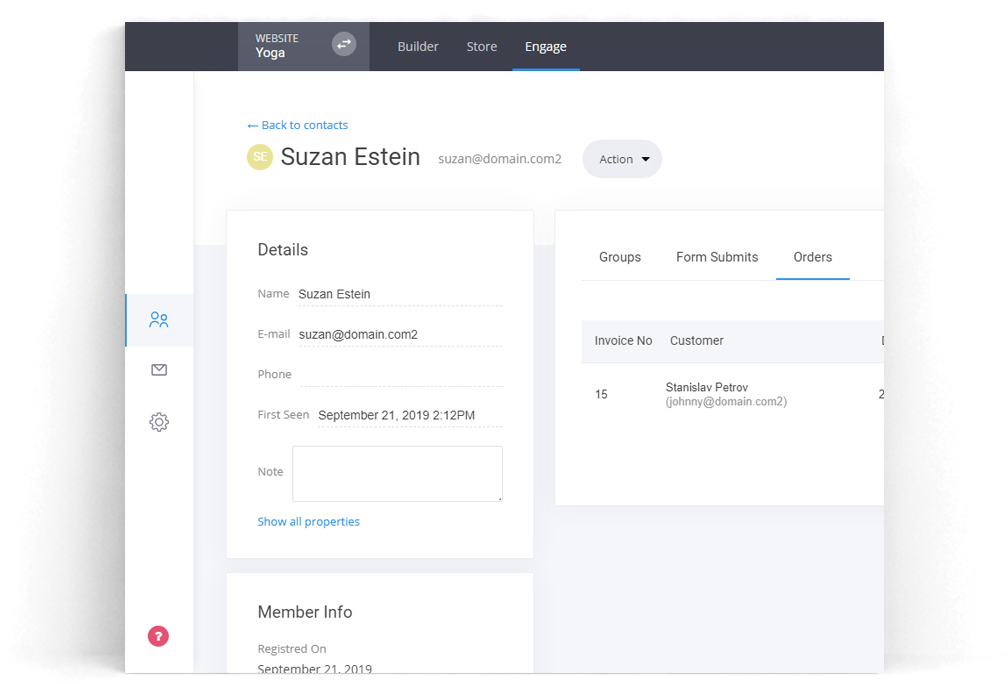Open the Store section
1008x684 pixels.
481,46
